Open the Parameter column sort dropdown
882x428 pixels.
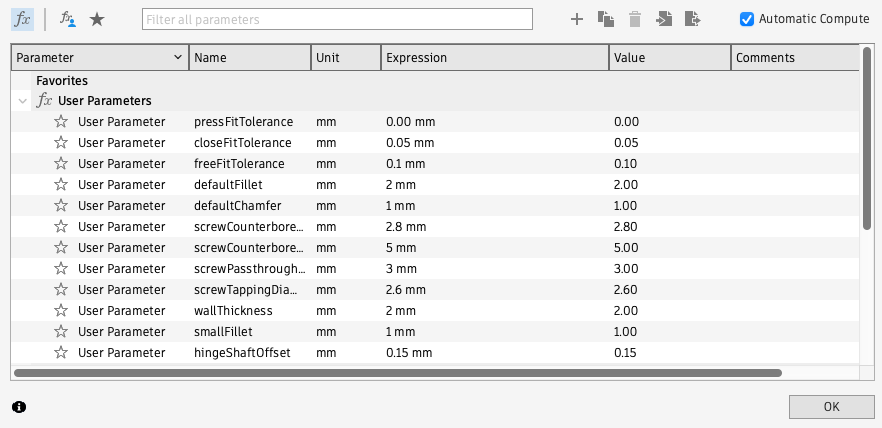point(178,57)
